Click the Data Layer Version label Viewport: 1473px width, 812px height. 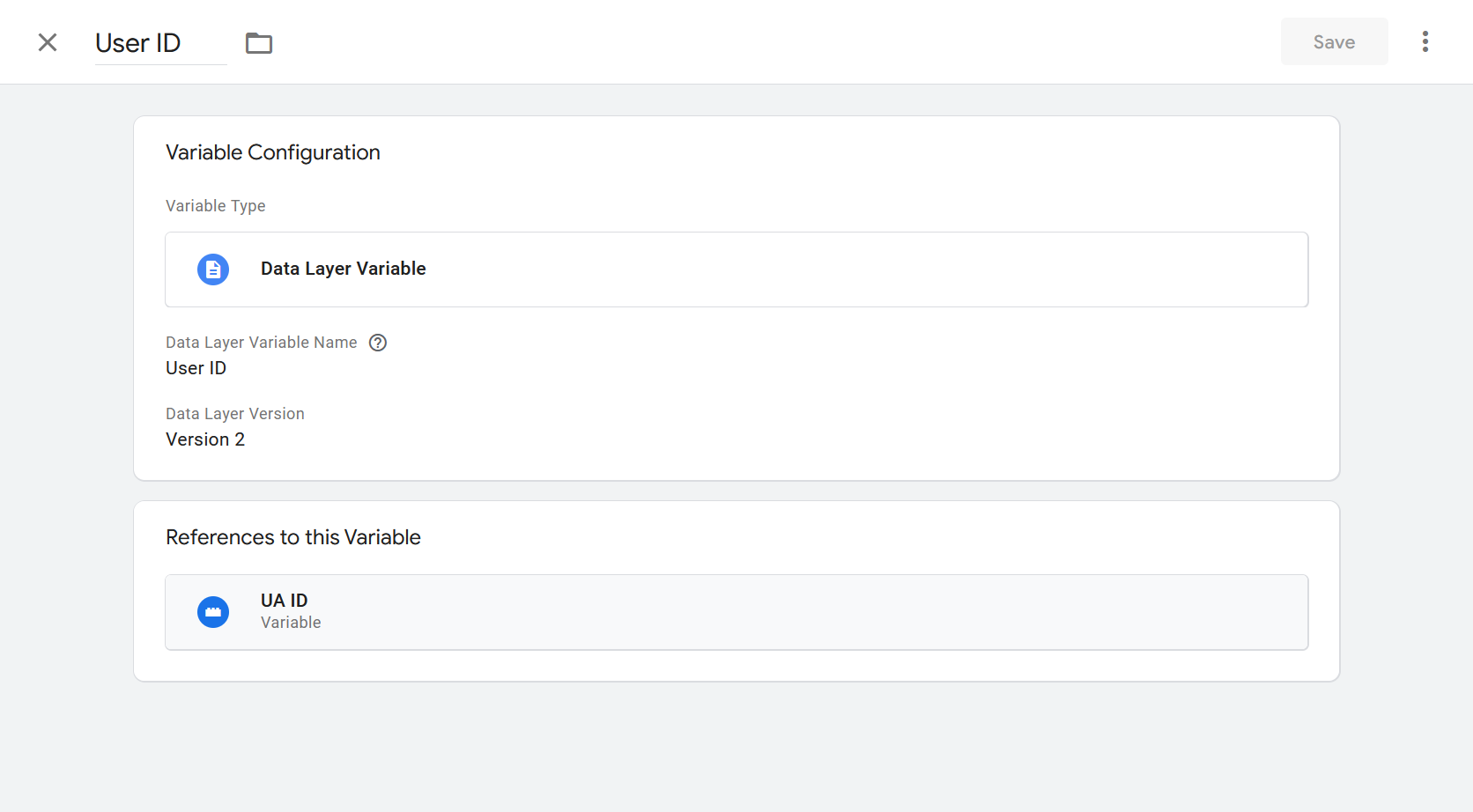235,414
